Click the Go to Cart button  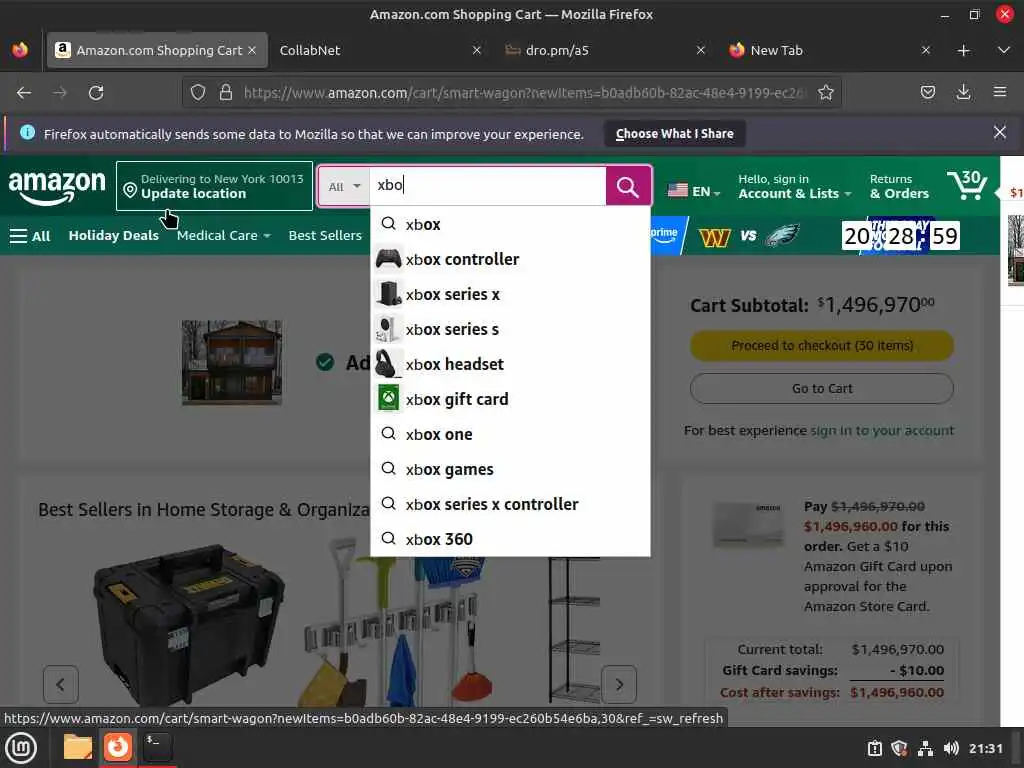click(822, 389)
